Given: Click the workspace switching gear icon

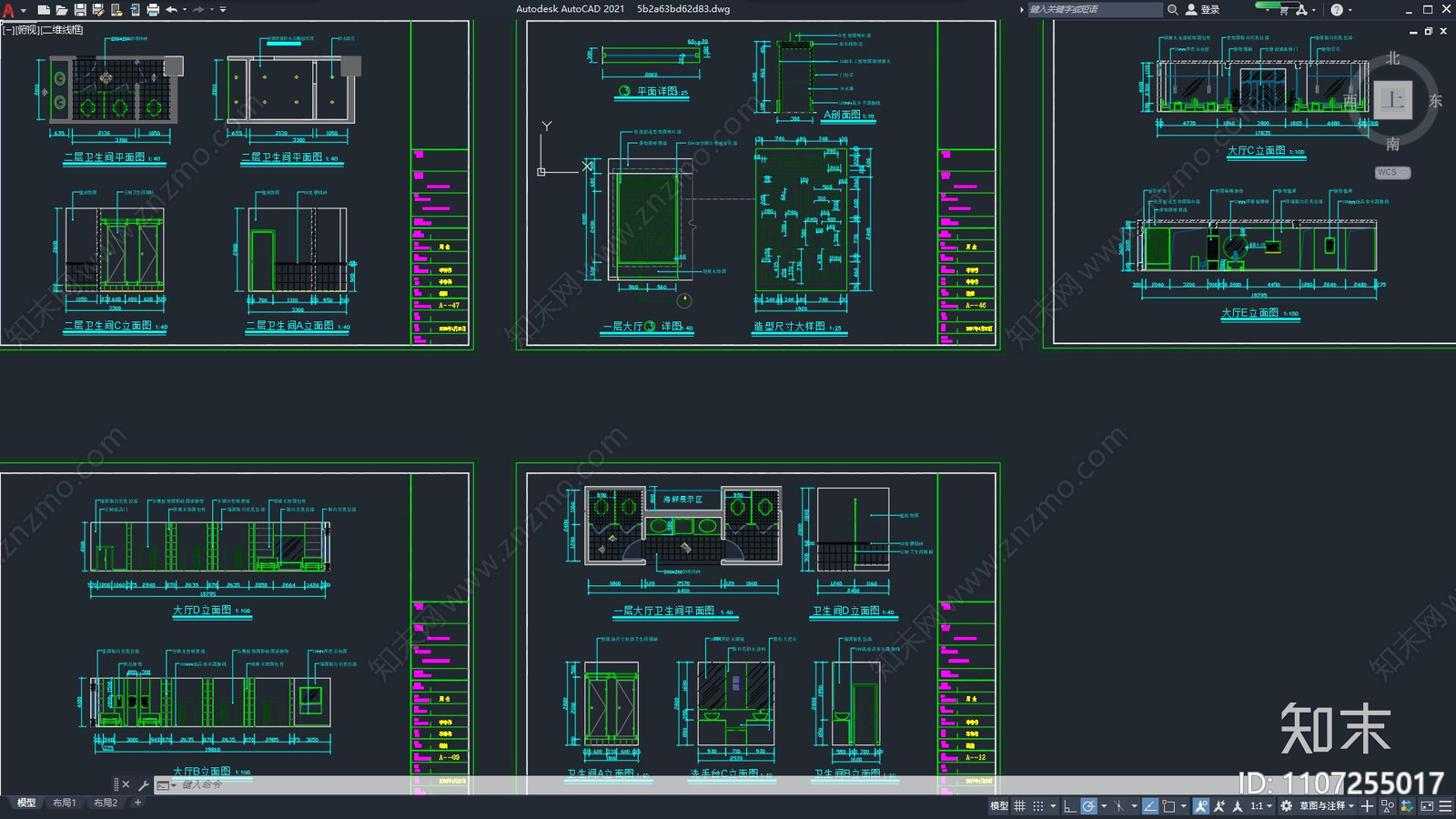Looking at the screenshot, I should tap(1287, 805).
